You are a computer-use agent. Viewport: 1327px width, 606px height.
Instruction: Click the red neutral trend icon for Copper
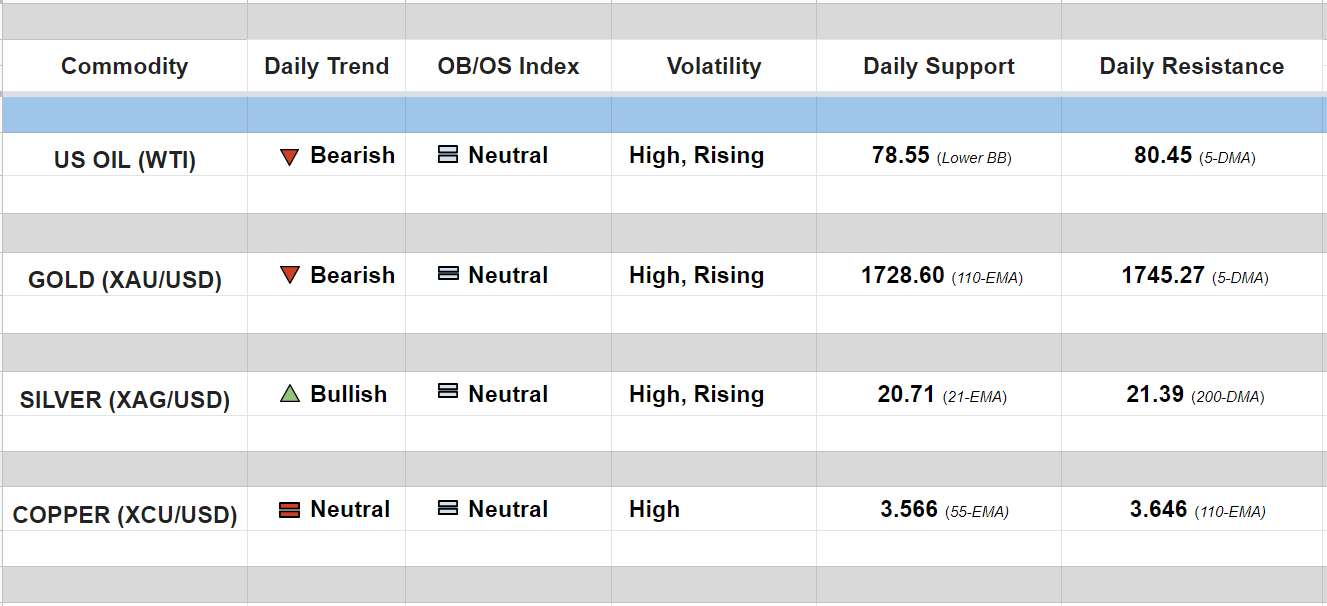(290, 510)
